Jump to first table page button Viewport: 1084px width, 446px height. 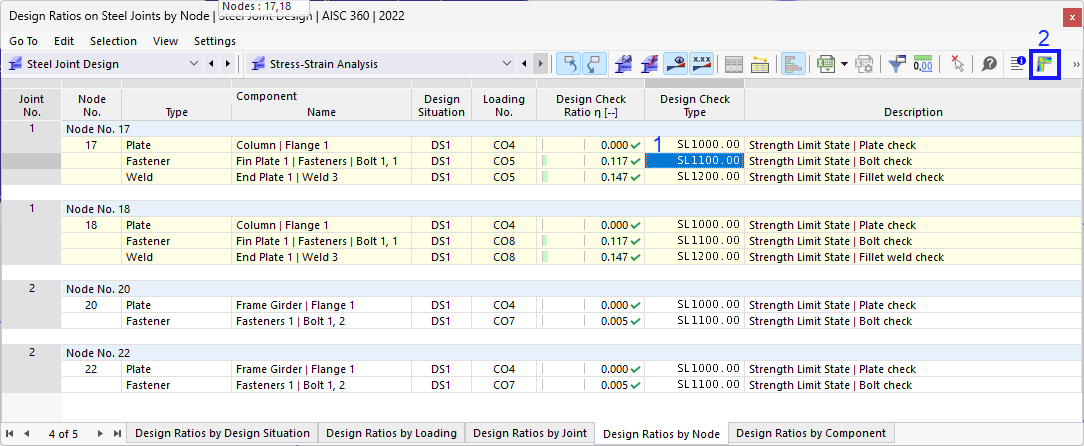(x=10, y=434)
